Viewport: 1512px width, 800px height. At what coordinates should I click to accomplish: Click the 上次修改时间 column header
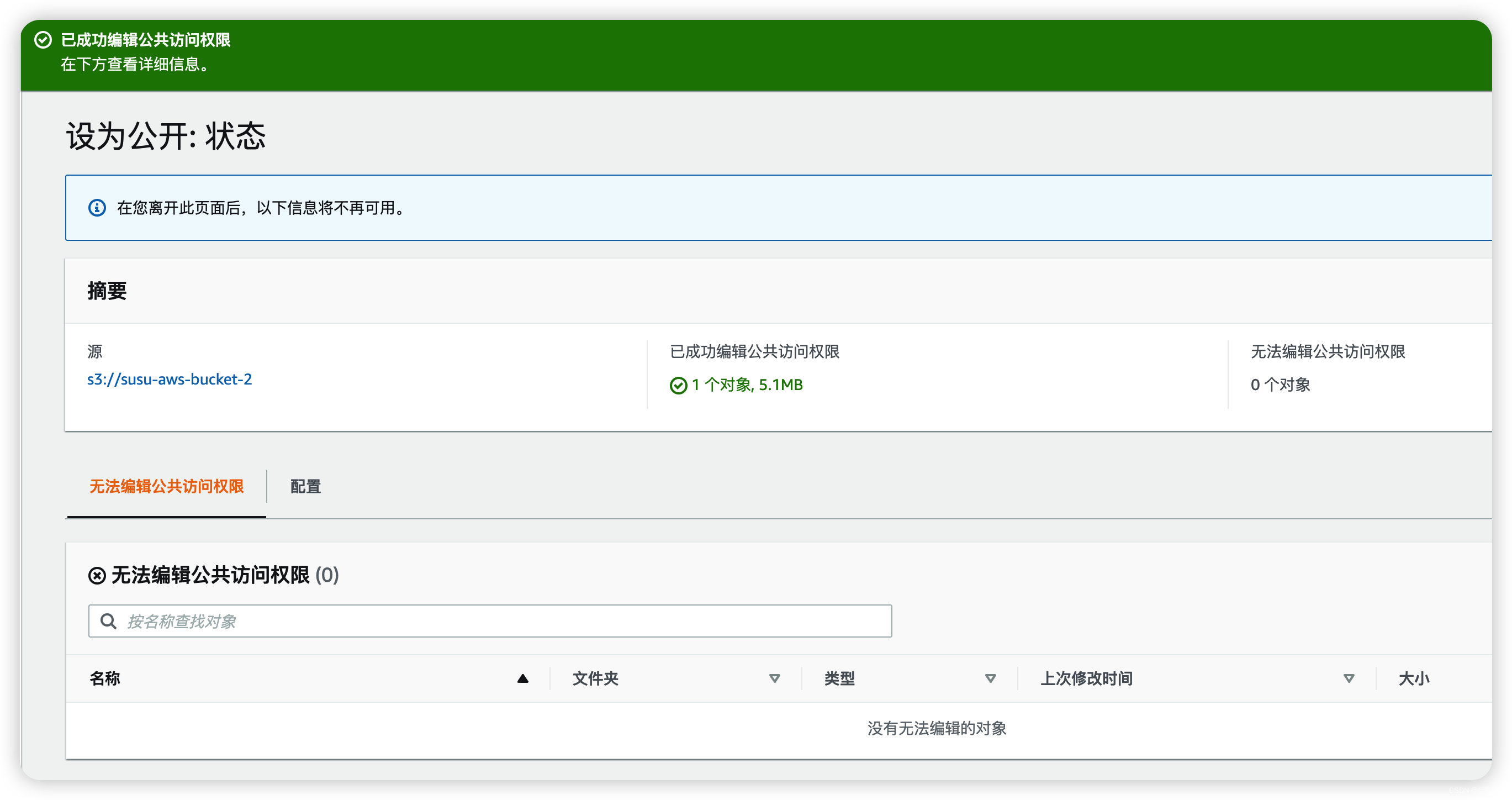[1086, 679]
